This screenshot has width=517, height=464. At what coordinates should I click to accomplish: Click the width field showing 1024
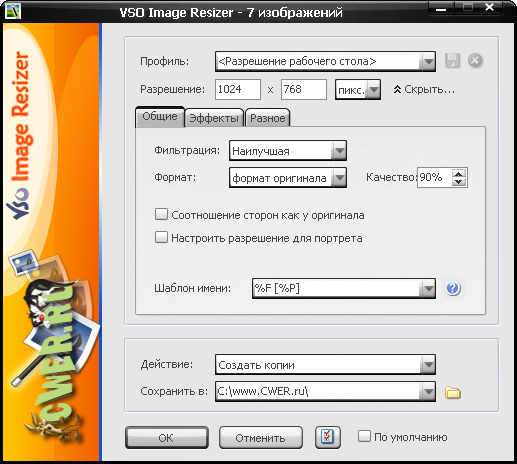pyautogui.click(x=238, y=89)
